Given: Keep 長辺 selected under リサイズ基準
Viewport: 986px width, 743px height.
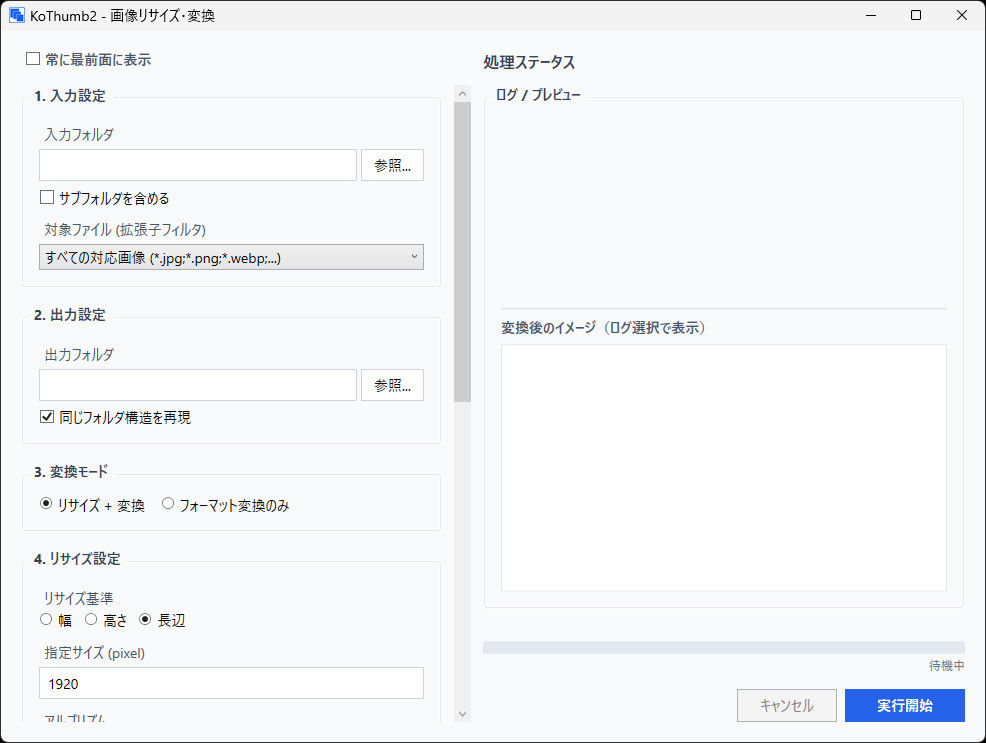Looking at the screenshot, I should (x=147, y=620).
